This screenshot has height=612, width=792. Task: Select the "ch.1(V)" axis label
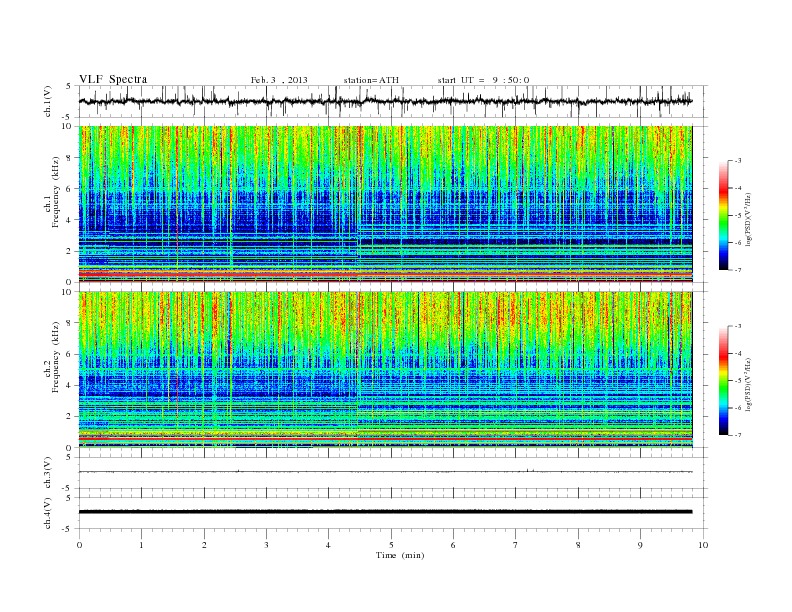[48, 101]
